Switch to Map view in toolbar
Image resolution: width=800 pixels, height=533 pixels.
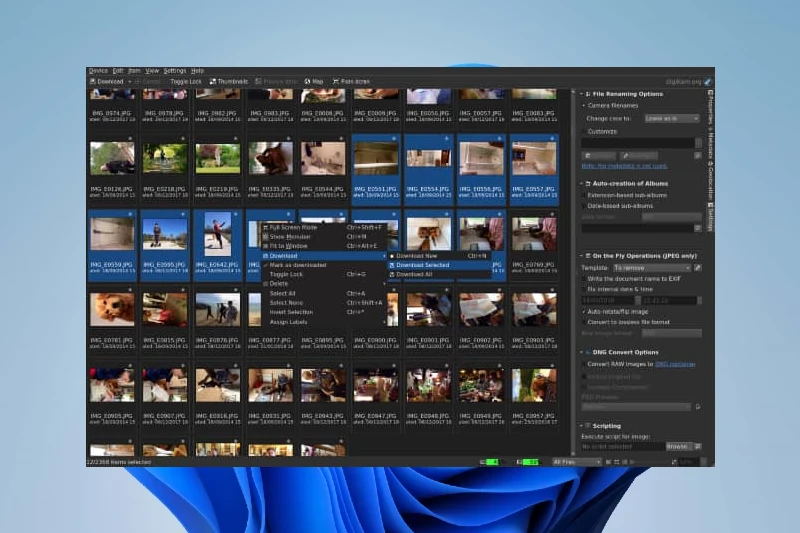pos(314,82)
